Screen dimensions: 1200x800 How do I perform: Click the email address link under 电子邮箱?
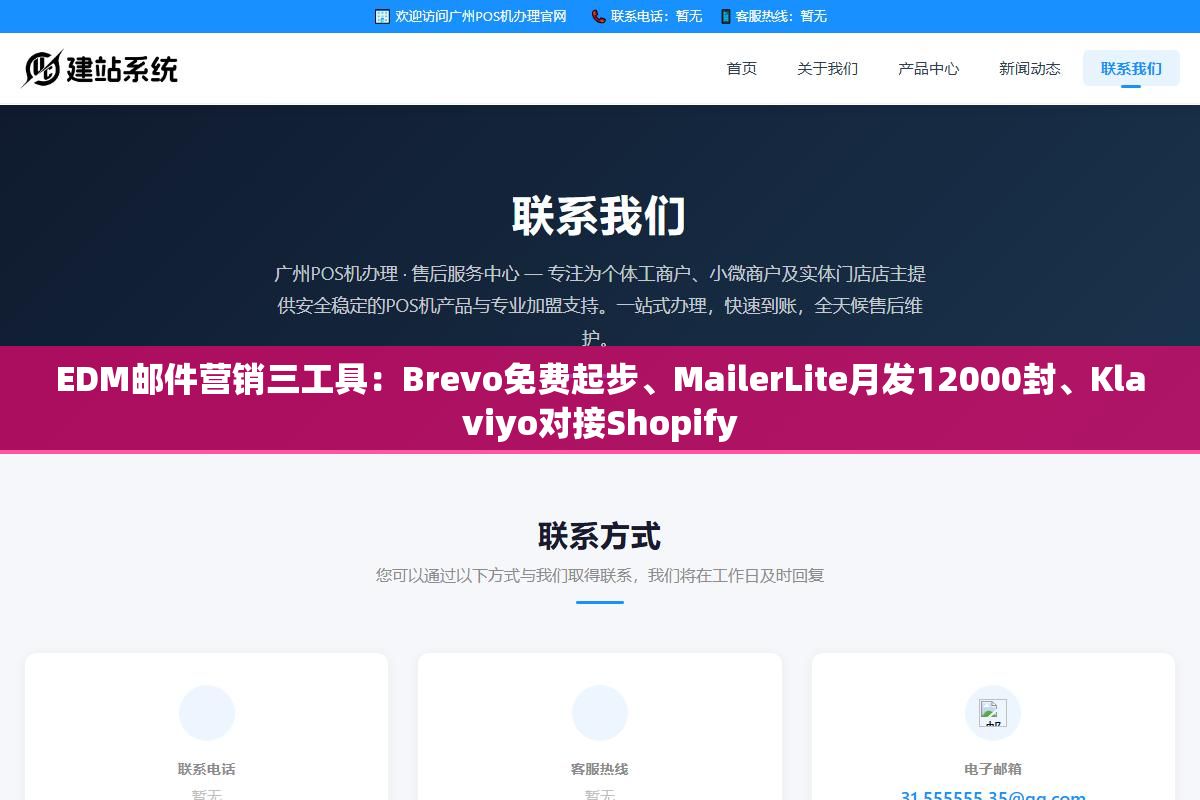click(x=993, y=796)
